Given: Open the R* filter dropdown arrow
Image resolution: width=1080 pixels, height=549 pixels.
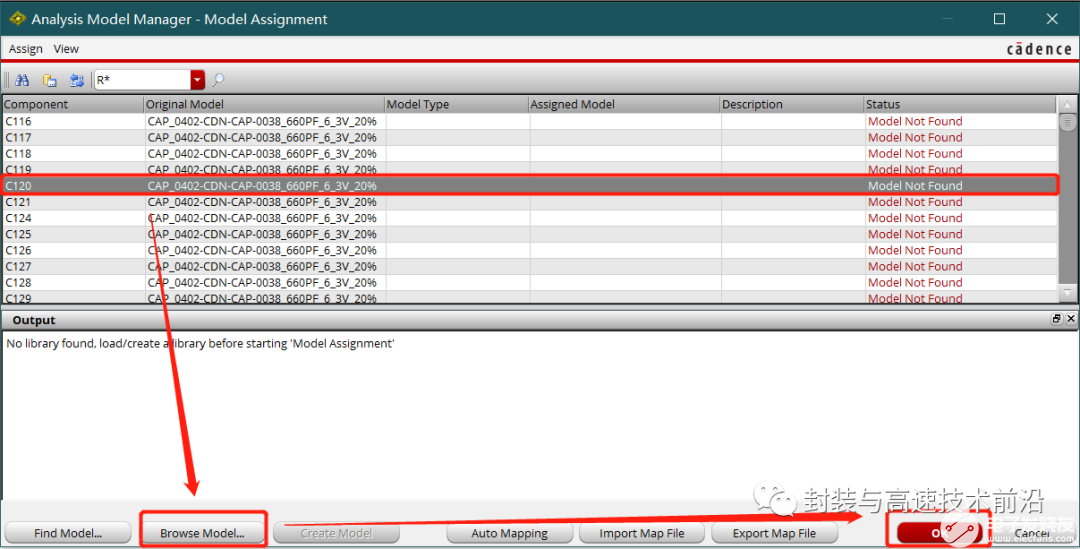Looking at the screenshot, I should (x=198, y=80).
